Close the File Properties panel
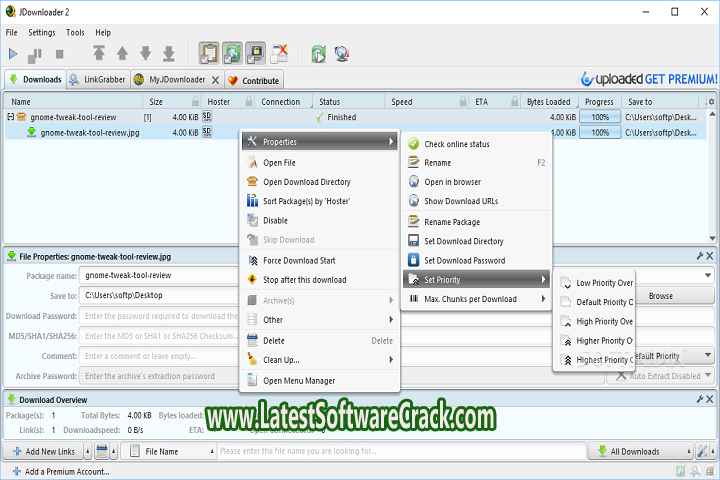Image resolution: width=720 pixels, height=480 pixels. [710, 256]
